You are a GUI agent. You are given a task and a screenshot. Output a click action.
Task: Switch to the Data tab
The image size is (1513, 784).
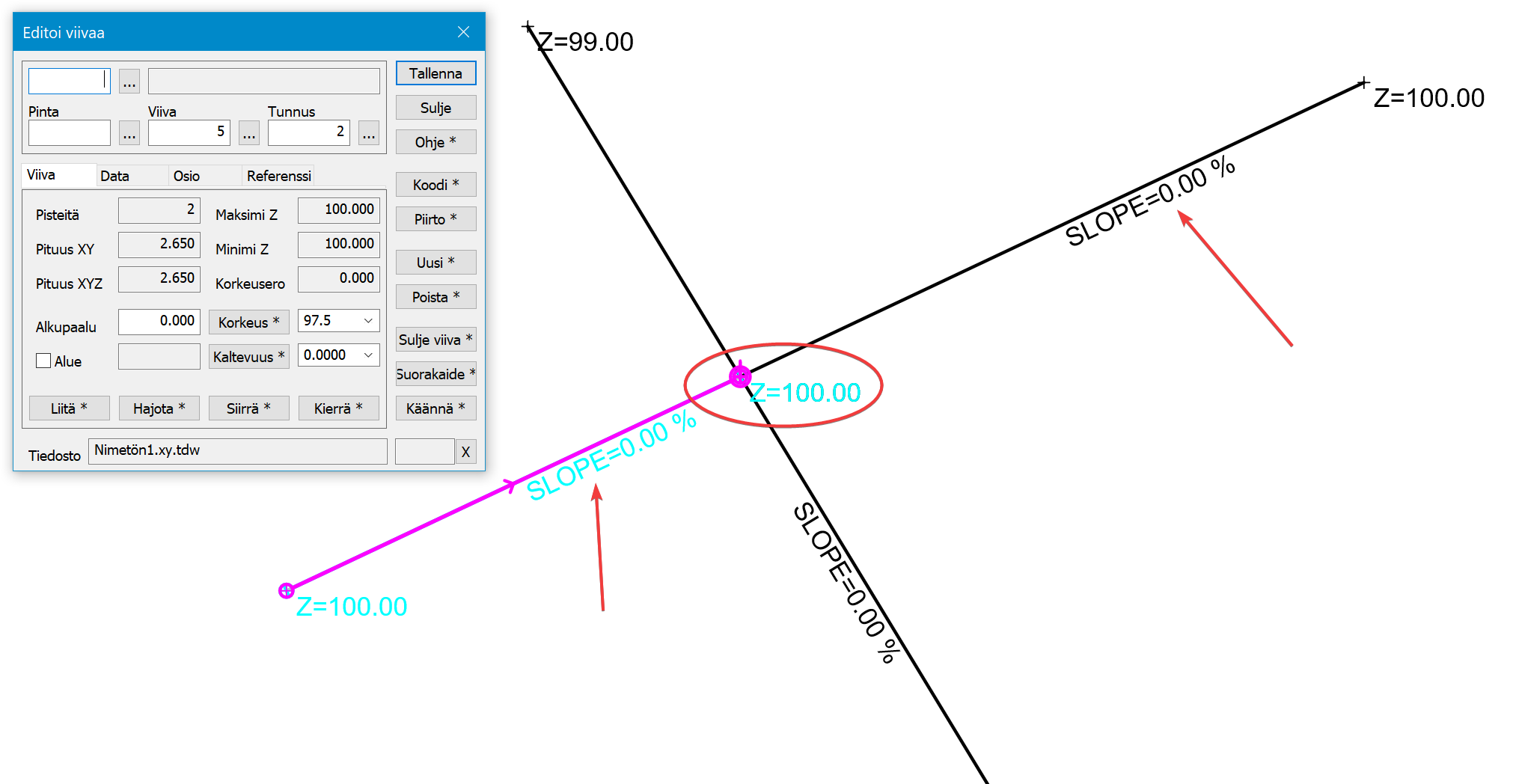coord(115,176)
